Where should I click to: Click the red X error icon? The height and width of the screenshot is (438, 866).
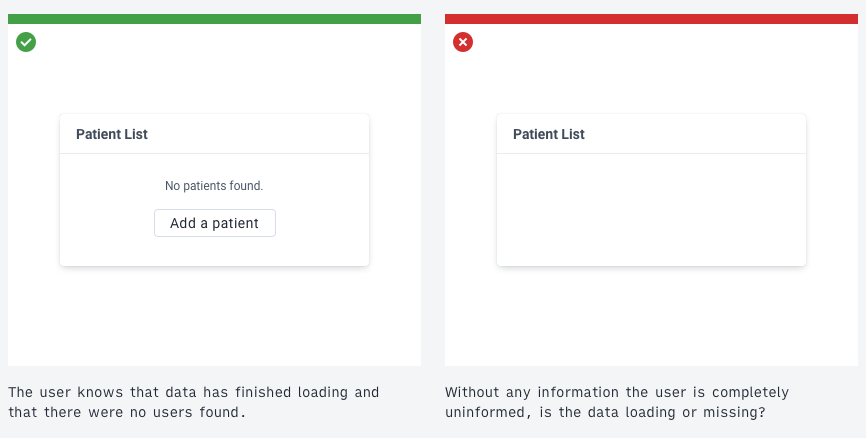pyautogui.click(x=463, y=42)
